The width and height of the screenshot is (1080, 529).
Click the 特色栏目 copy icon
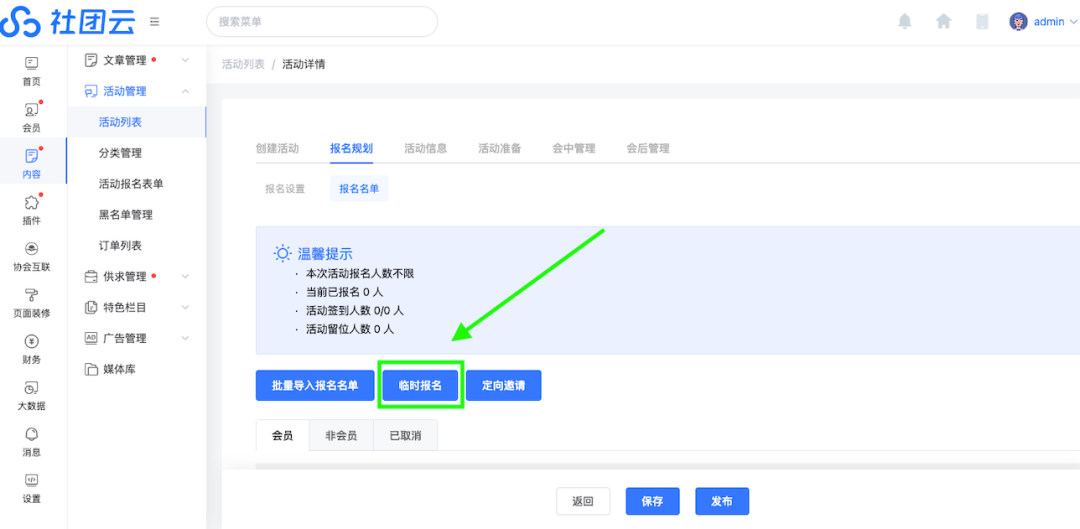90,308
